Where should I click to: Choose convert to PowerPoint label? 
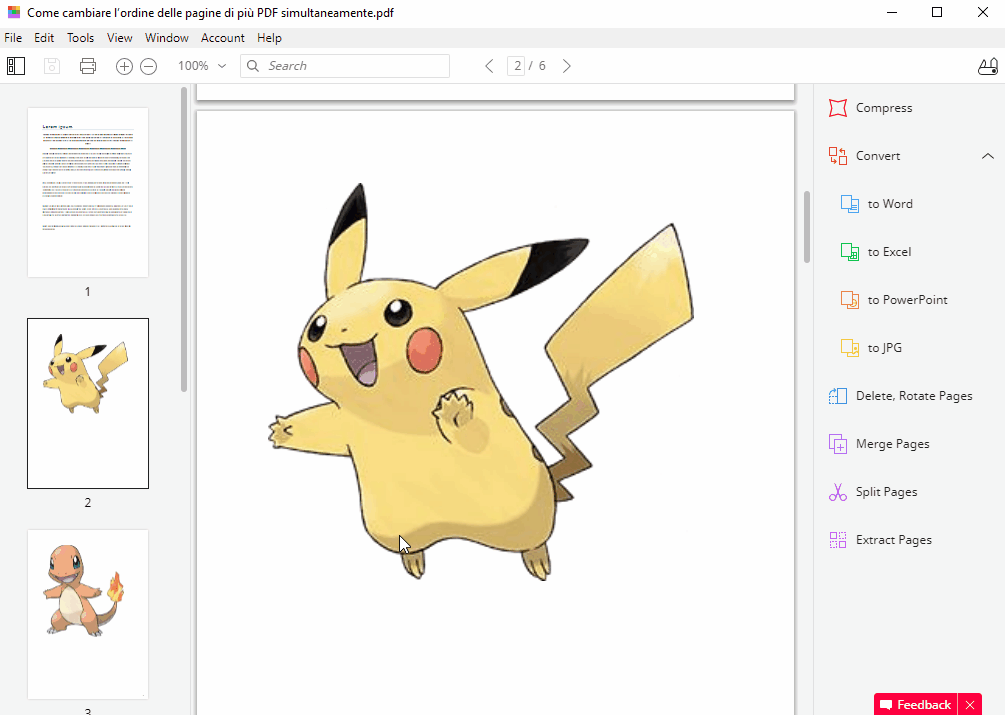tap(908, 300)
